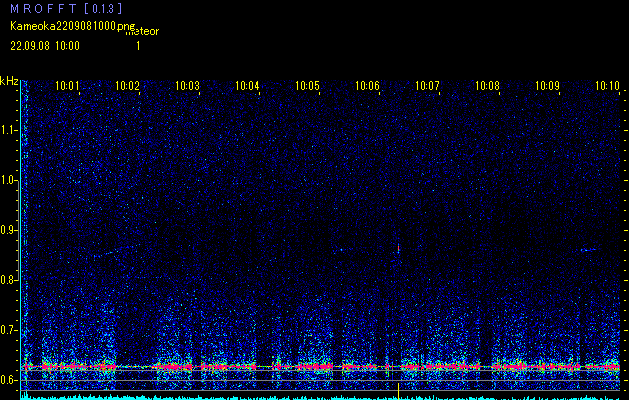Click the faint echo streak before 10:10
Viewport: 629px width, 400px height.
pyautogui.click(x=588, y=250)
